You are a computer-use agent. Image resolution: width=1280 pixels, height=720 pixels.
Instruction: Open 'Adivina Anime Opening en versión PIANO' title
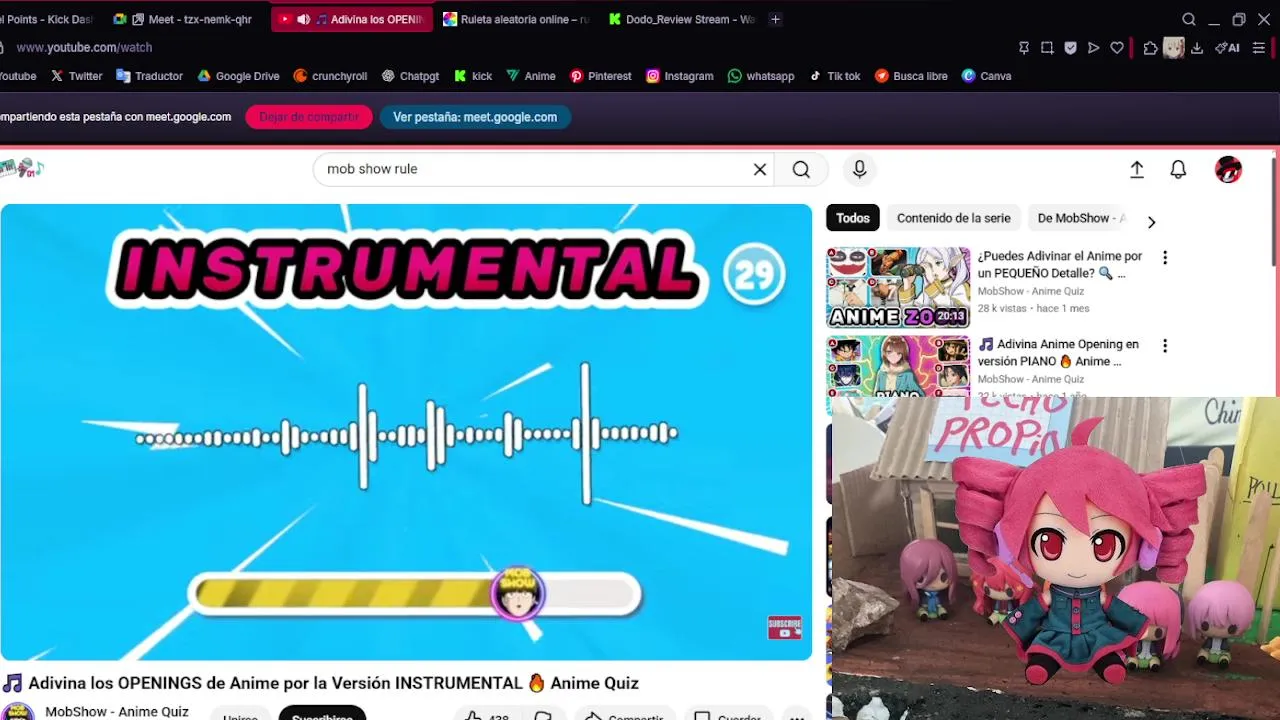point(1058,352)
